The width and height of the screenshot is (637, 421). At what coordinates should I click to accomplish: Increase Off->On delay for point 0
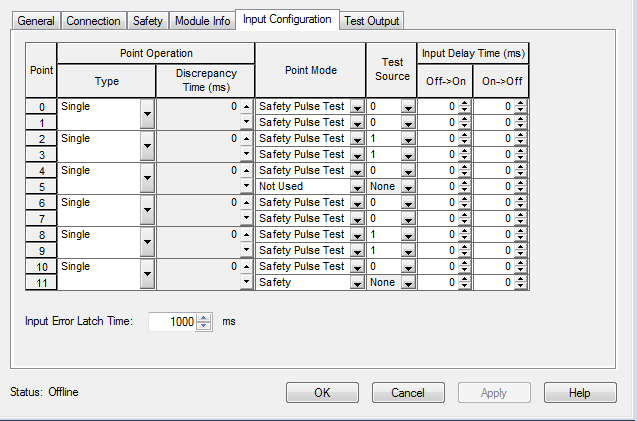click(464, 102)
